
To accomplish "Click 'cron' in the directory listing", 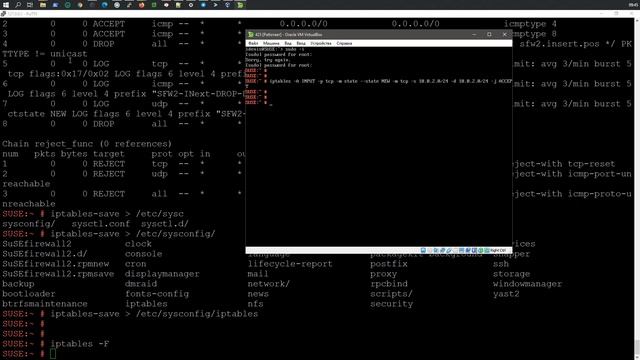I will pyautogui.click(x=136, y=264).
